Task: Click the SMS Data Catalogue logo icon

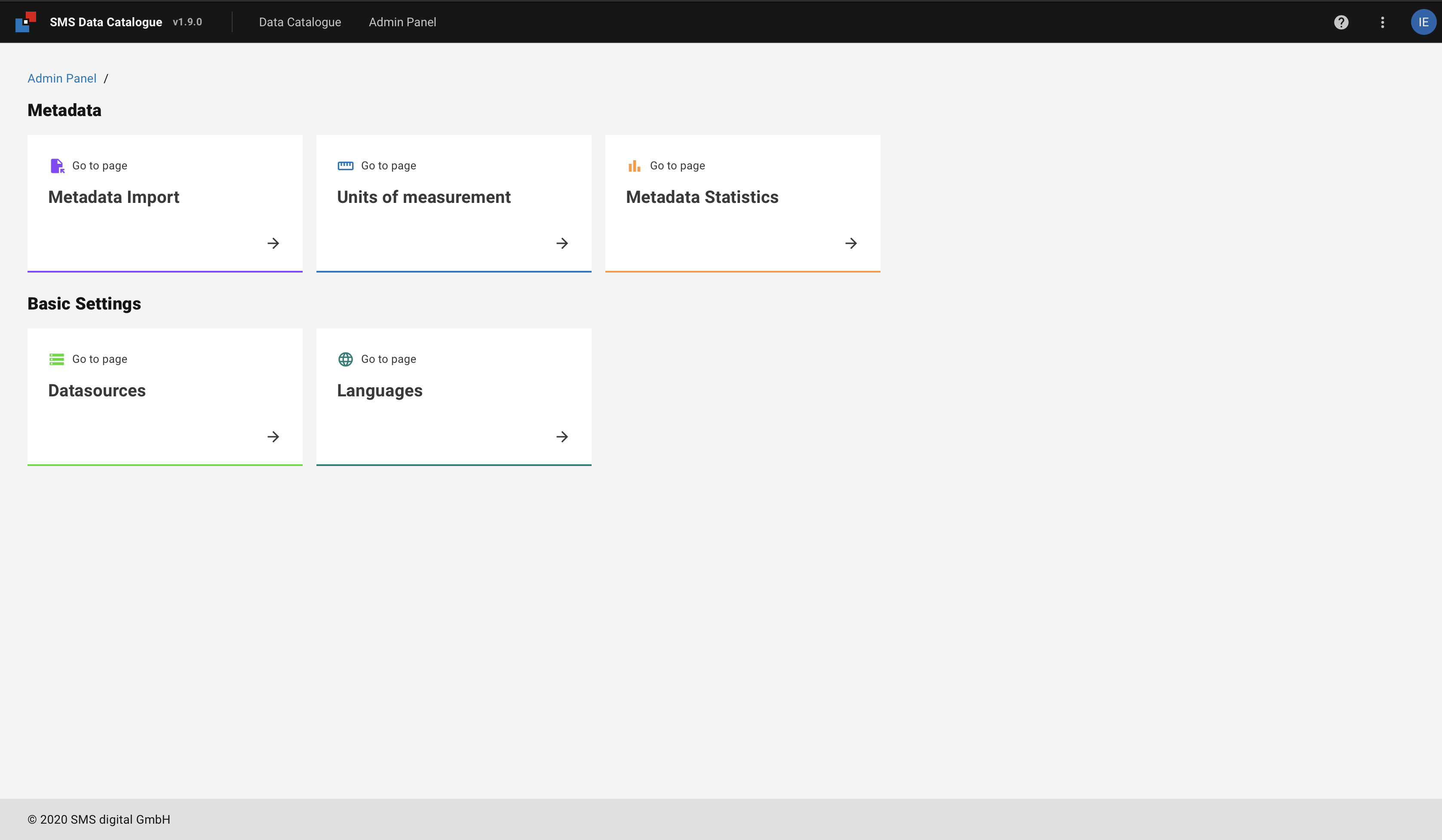Action: [26, 22]
